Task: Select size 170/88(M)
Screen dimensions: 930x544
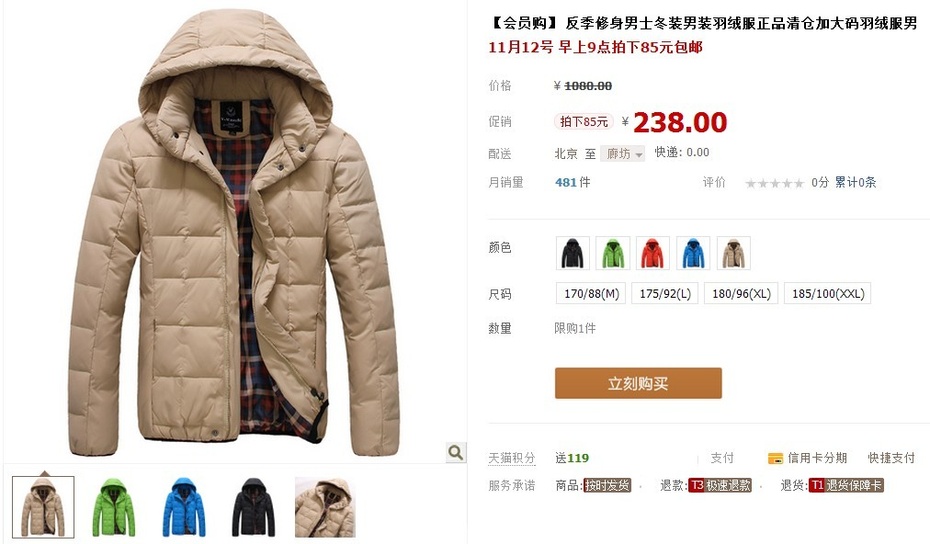Action: (591, 294)
